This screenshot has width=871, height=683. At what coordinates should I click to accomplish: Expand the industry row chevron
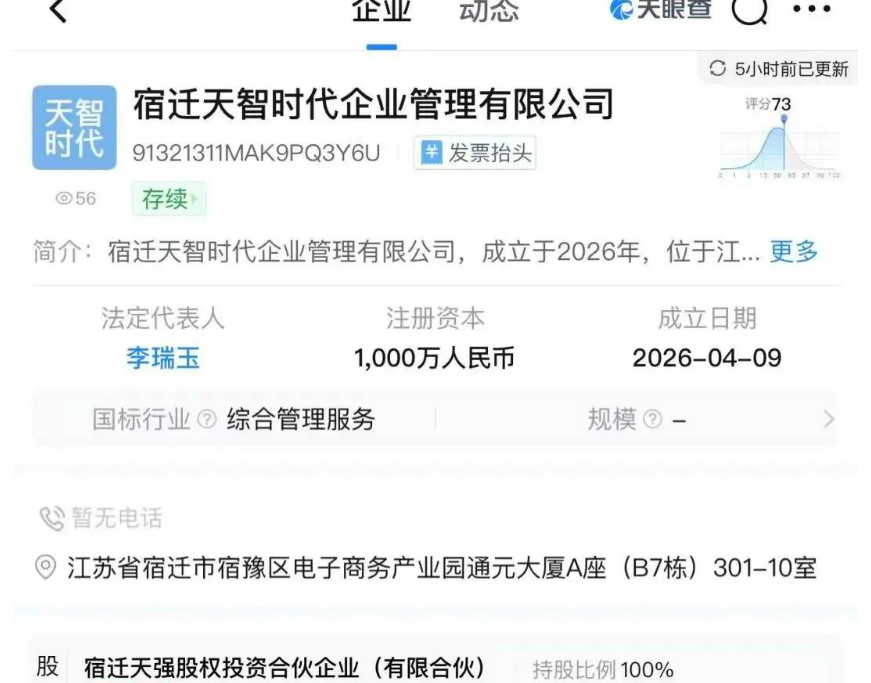(x=828, y=419)
